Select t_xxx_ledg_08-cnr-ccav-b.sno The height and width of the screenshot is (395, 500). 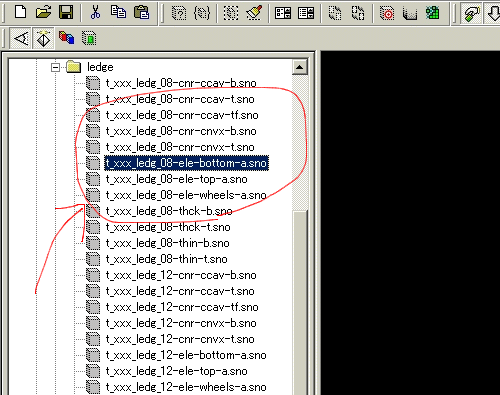coord(181,83)
